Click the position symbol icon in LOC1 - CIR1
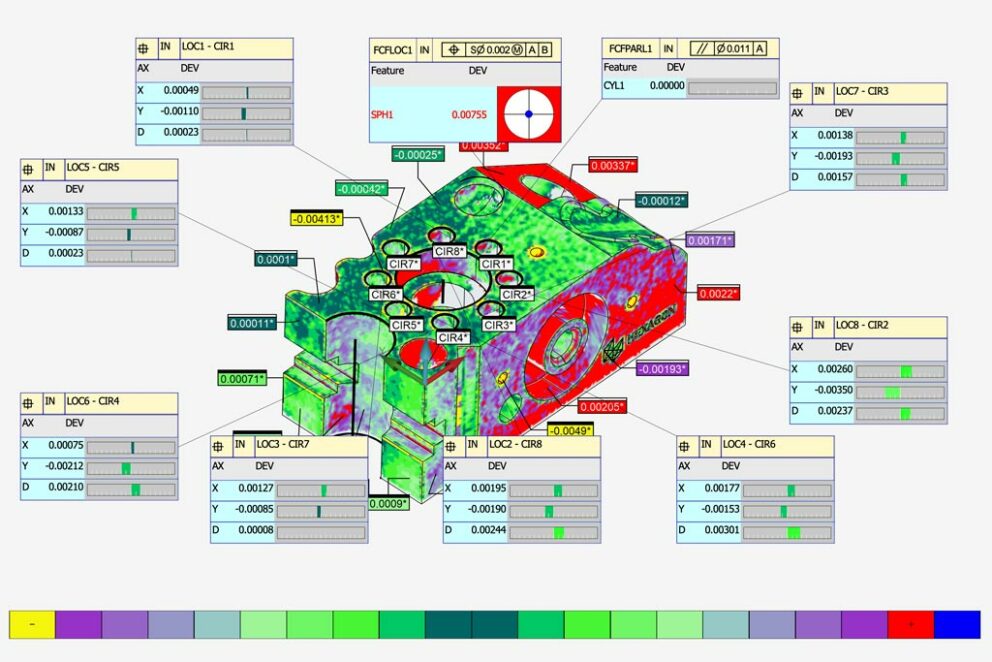 144,47
